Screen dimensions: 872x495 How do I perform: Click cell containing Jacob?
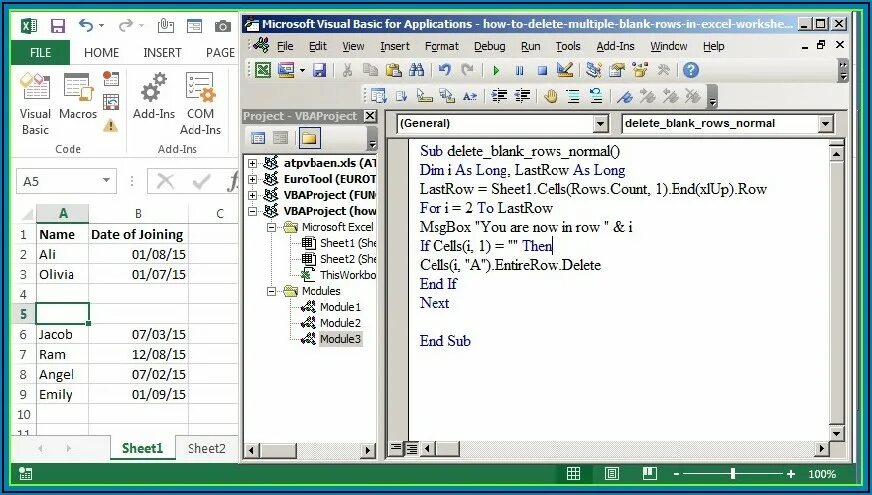coord(62,334)
